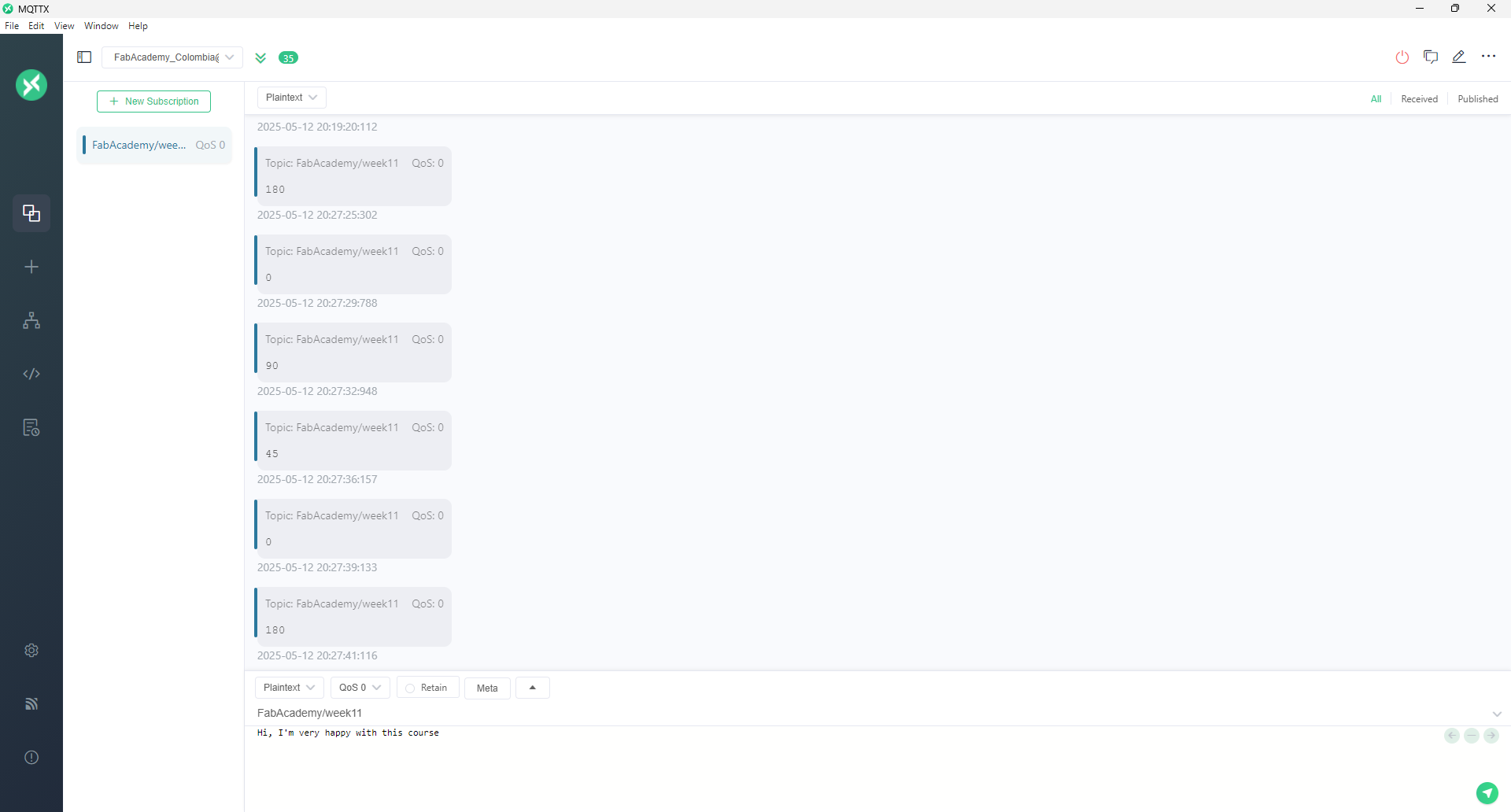Toggle the Retain option

click(x=427, y=688)
